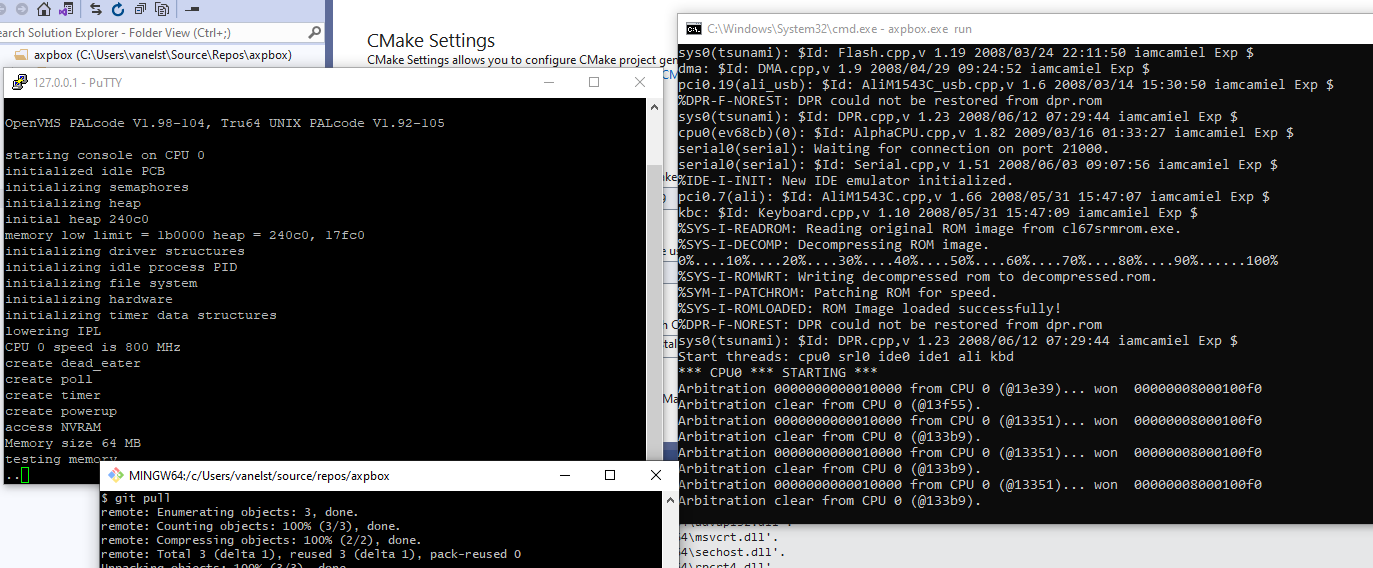The image size is (1373, 568).
Task: Toggle Preview Selected Items icon
Action: pyautogui.click(x=192, y=9)
